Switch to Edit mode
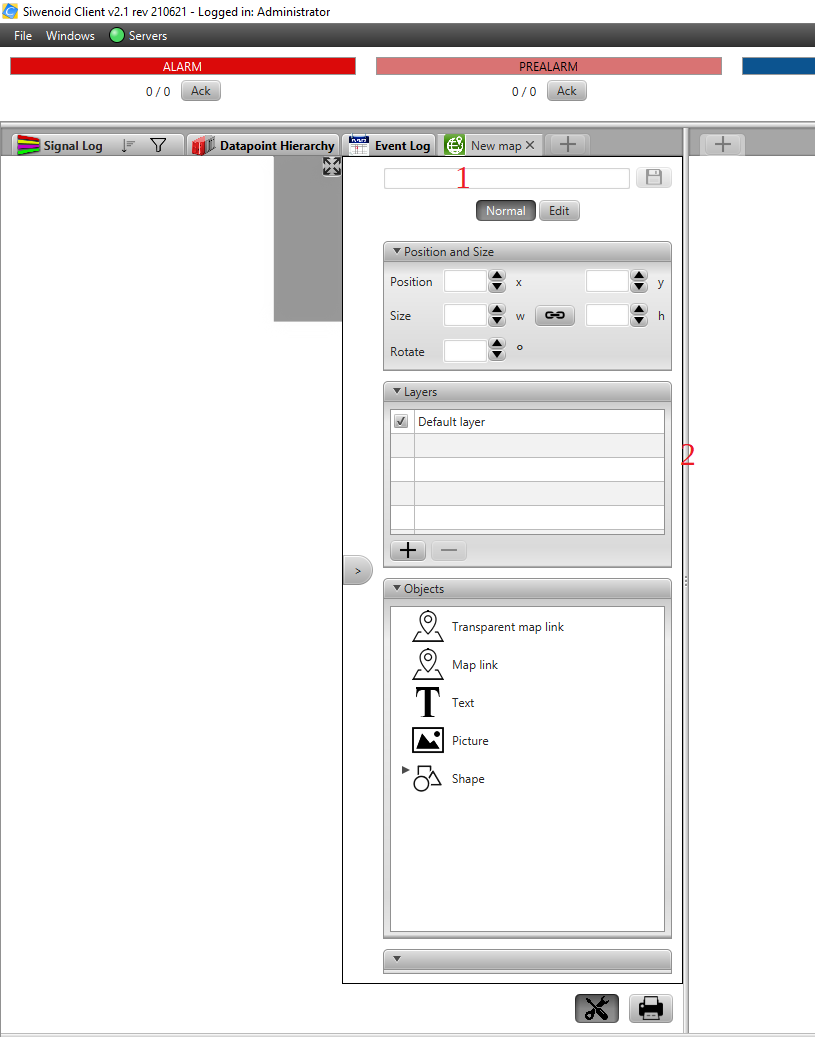This screenshot has height=1037, width=815. point(559,211)
